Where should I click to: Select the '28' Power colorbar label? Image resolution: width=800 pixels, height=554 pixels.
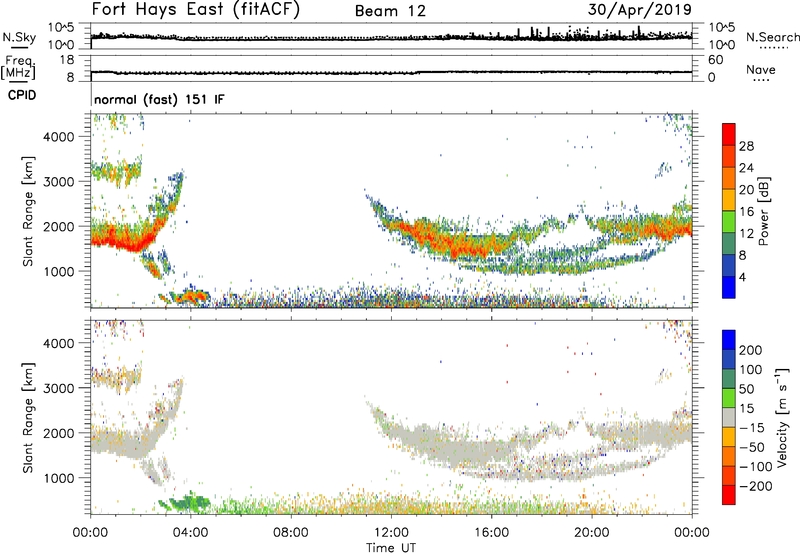[746, 146]
